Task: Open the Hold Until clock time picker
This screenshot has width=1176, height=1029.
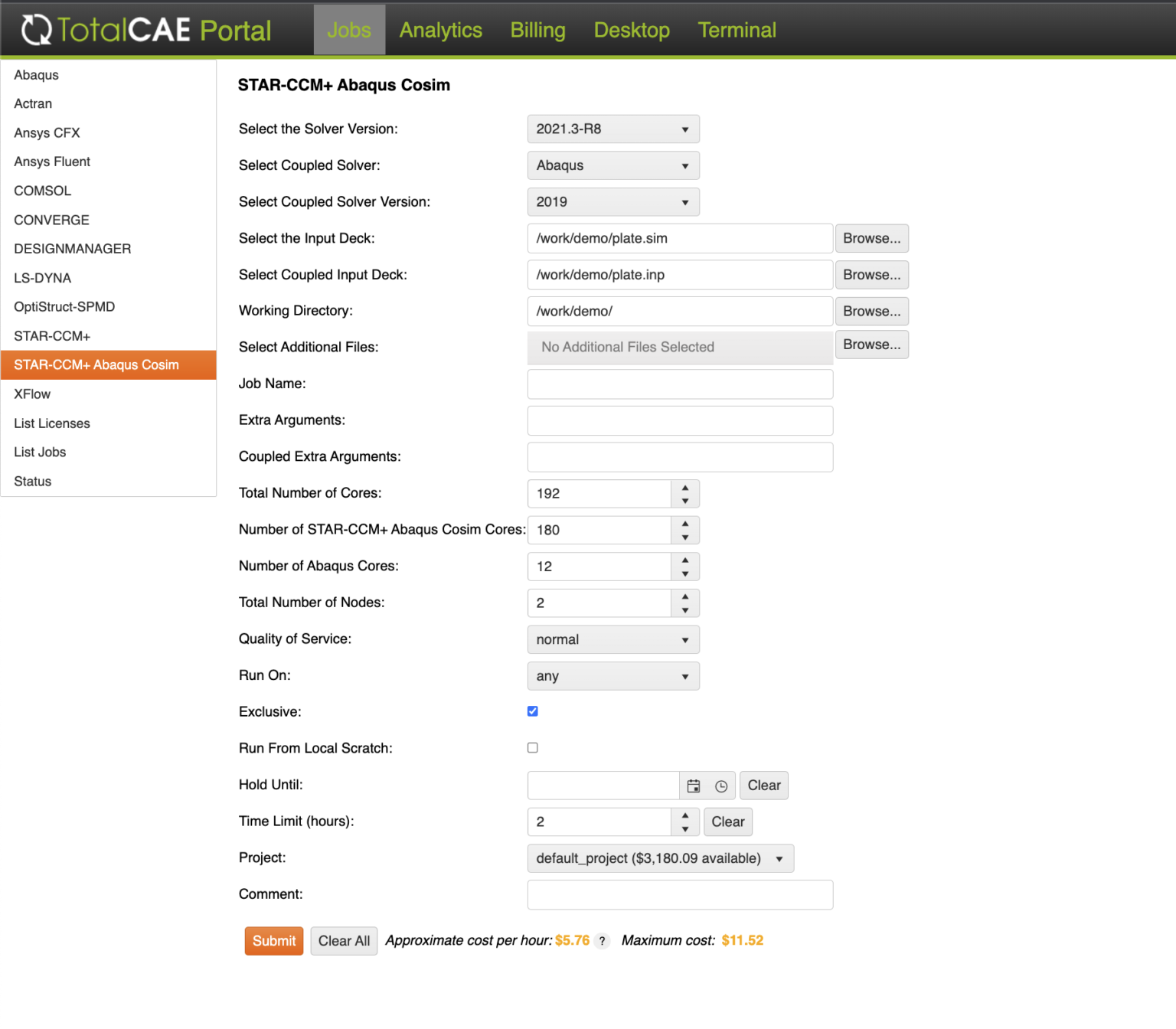Action: (x=721, y=786)
